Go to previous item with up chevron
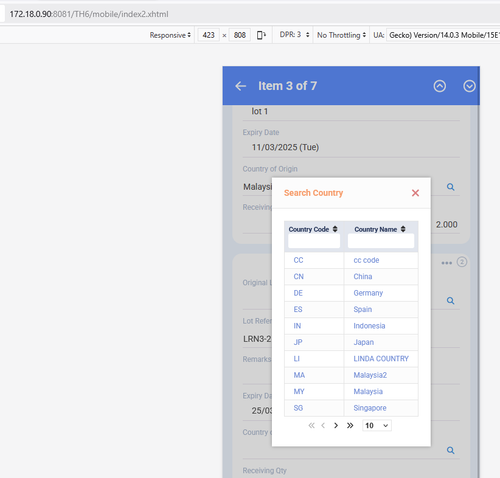This screenshot has height=478, width=500. tap(439, 86)
